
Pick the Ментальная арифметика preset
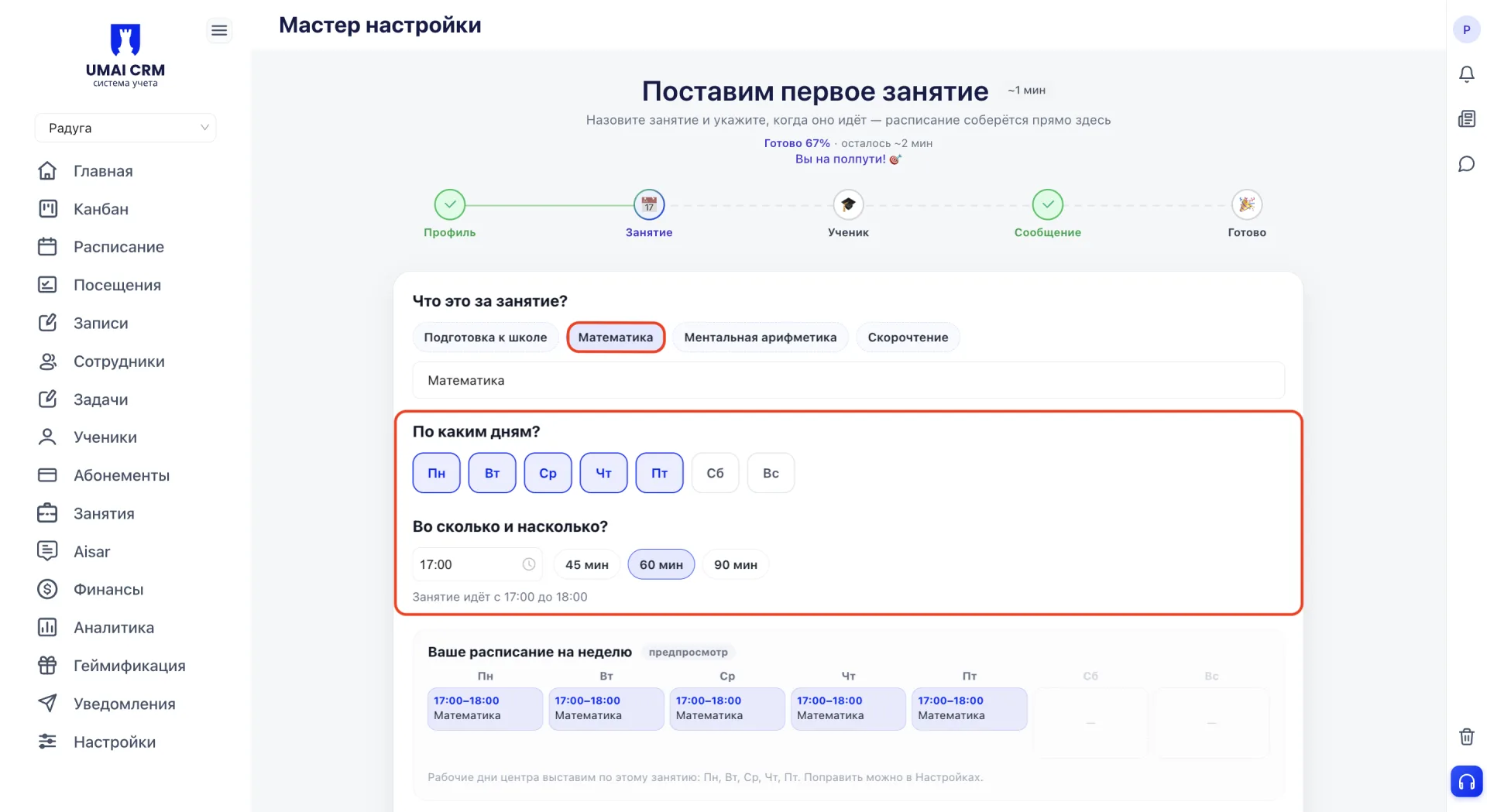tap(760, 337)
